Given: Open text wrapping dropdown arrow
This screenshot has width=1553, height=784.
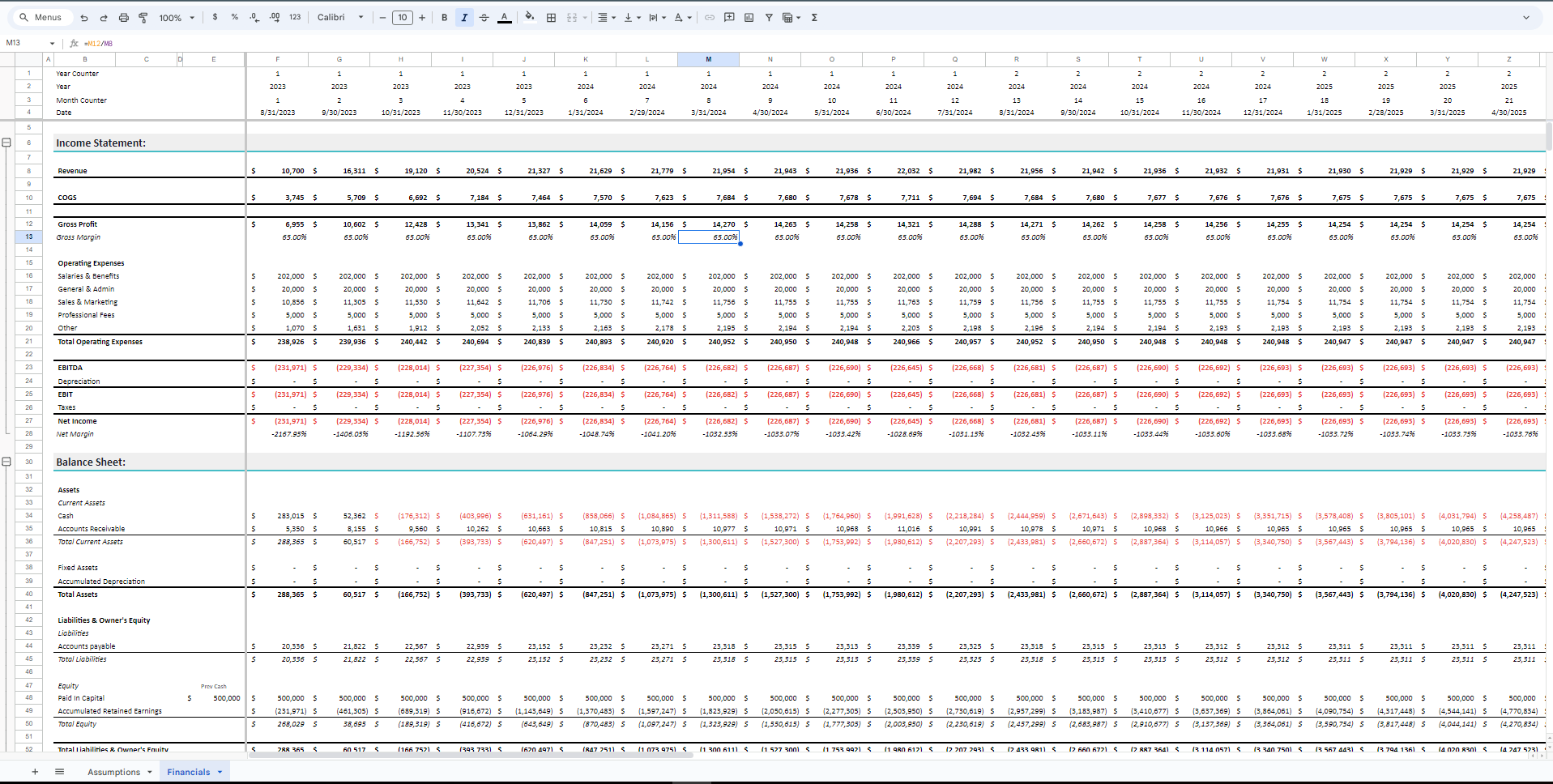Looking at the screenshot, I should point(664,17).
